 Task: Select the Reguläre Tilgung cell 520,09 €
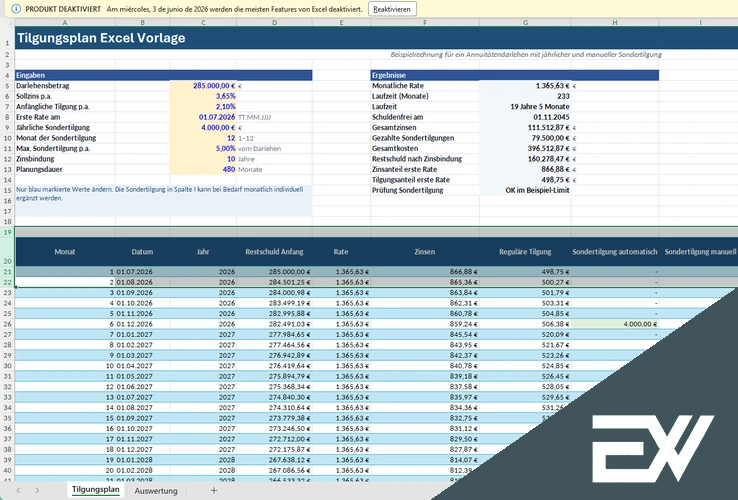(x=525, y=334)
